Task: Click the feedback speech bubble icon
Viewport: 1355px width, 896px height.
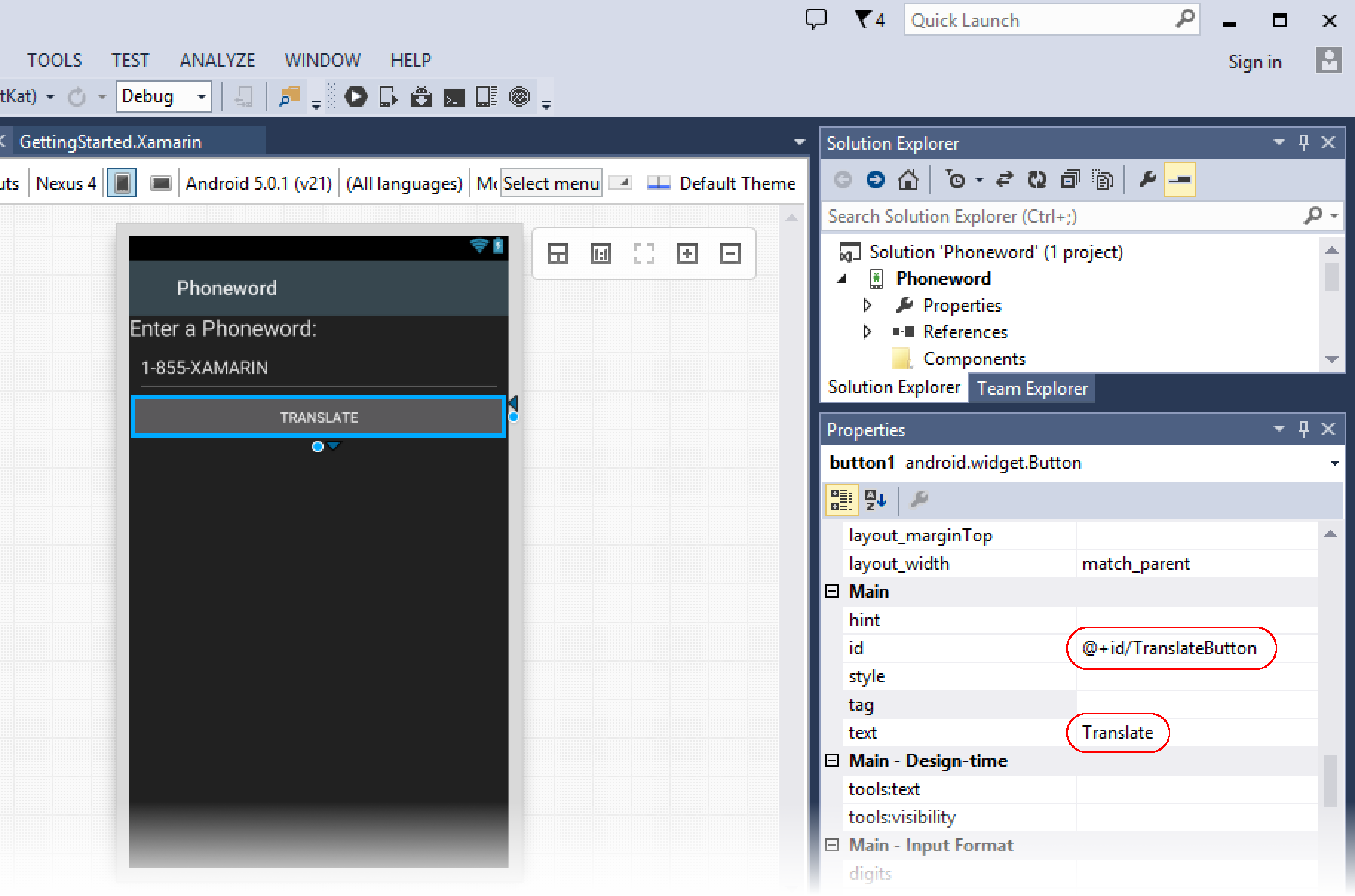Action: click(816, 19)
